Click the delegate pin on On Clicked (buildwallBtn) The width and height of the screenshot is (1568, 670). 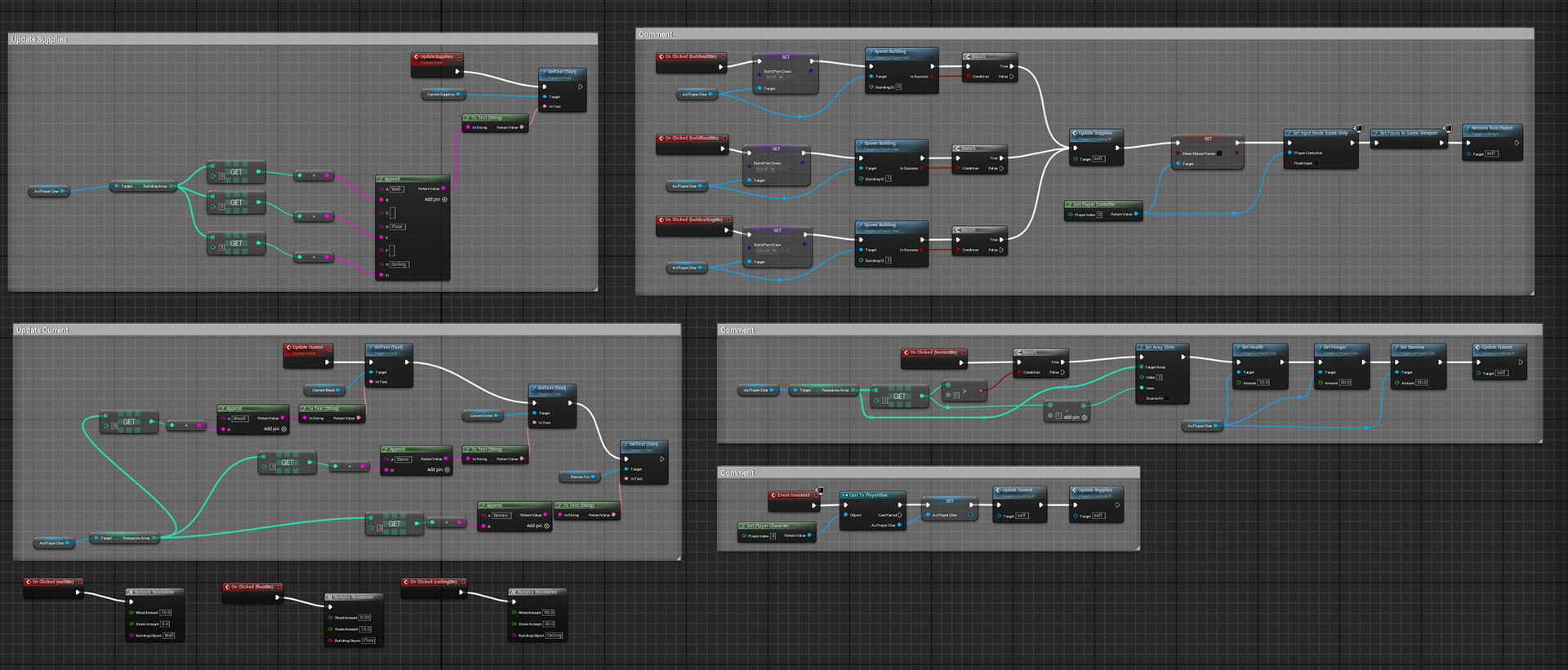[x=723, y=57]
